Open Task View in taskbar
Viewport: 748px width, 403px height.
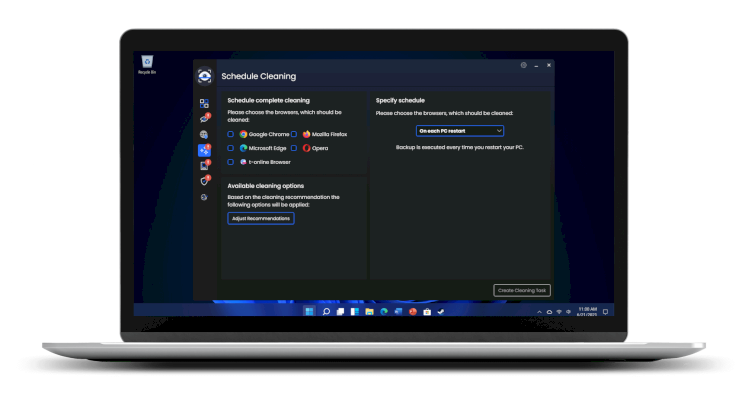341,311
